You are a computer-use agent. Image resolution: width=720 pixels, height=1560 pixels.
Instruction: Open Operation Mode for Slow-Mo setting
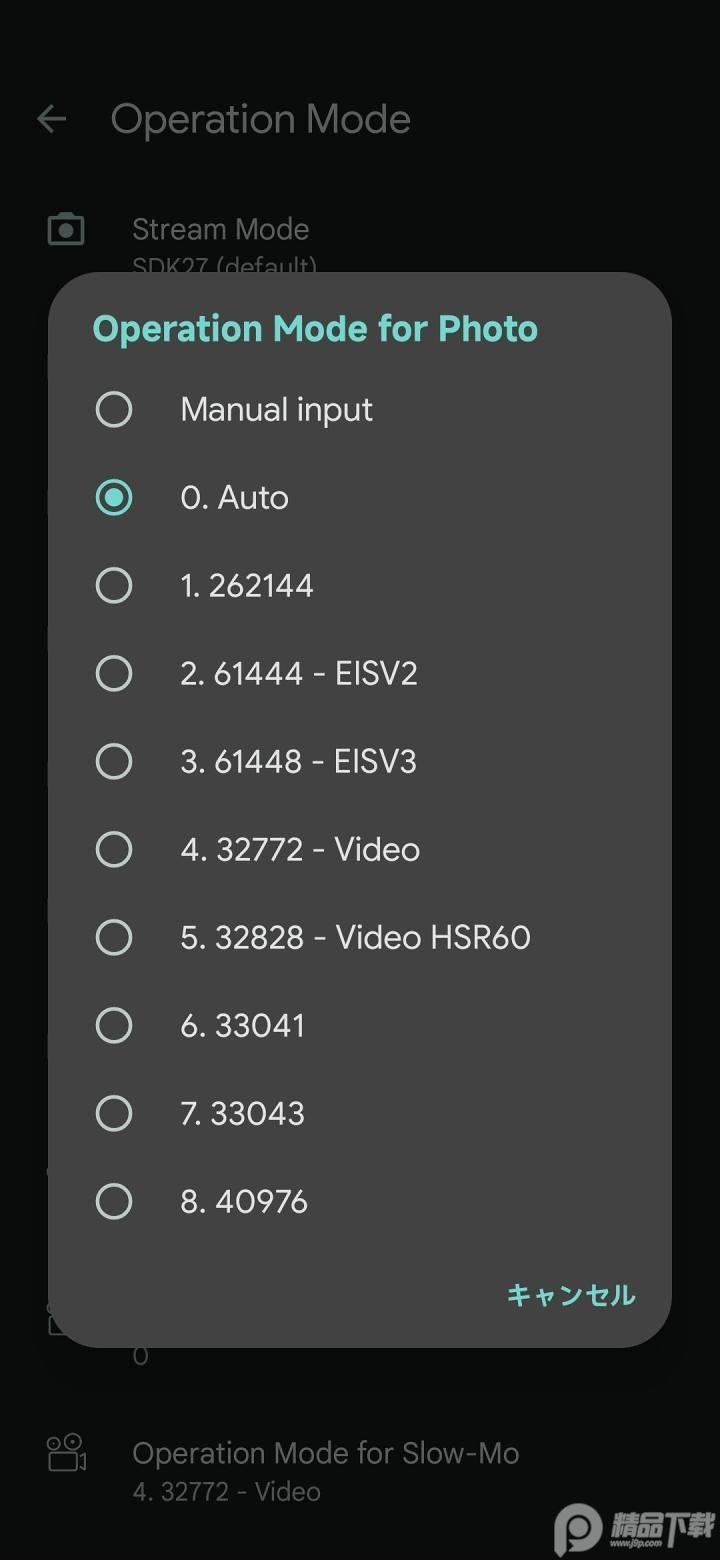[x=325, y=1470]
